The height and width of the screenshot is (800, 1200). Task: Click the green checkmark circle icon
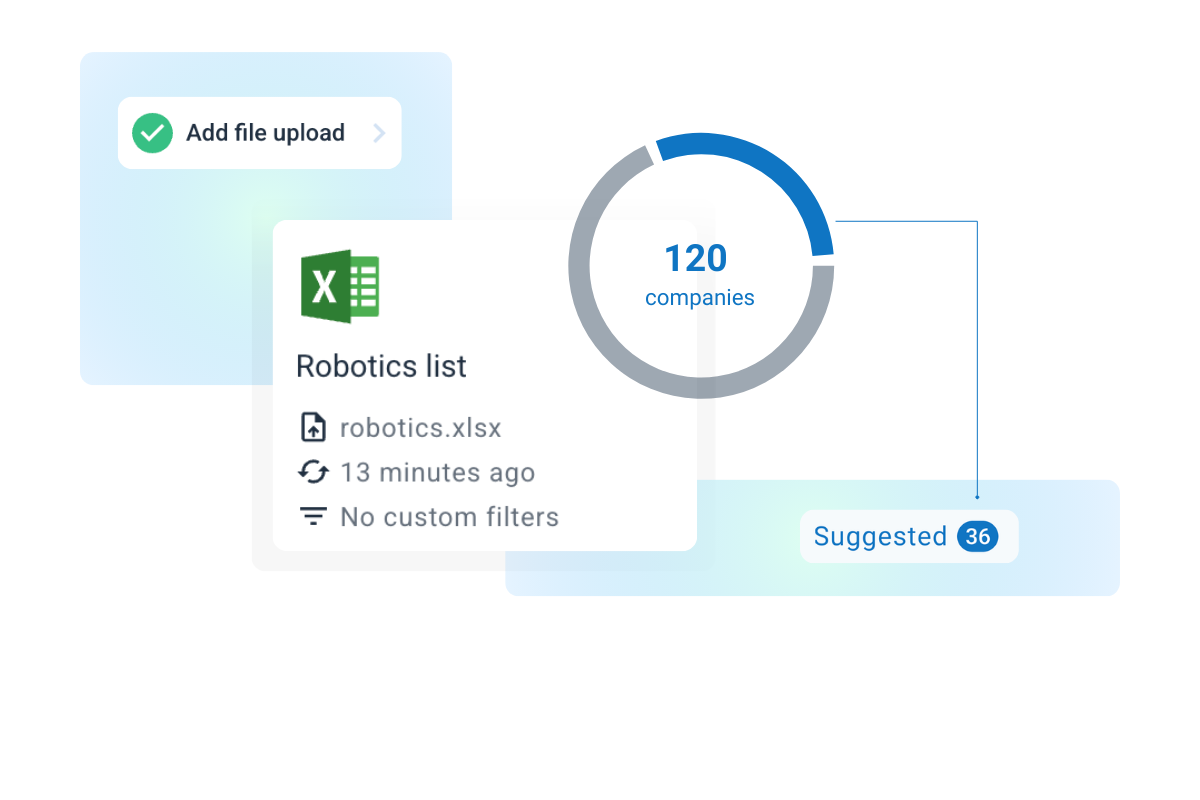point(152,133)
